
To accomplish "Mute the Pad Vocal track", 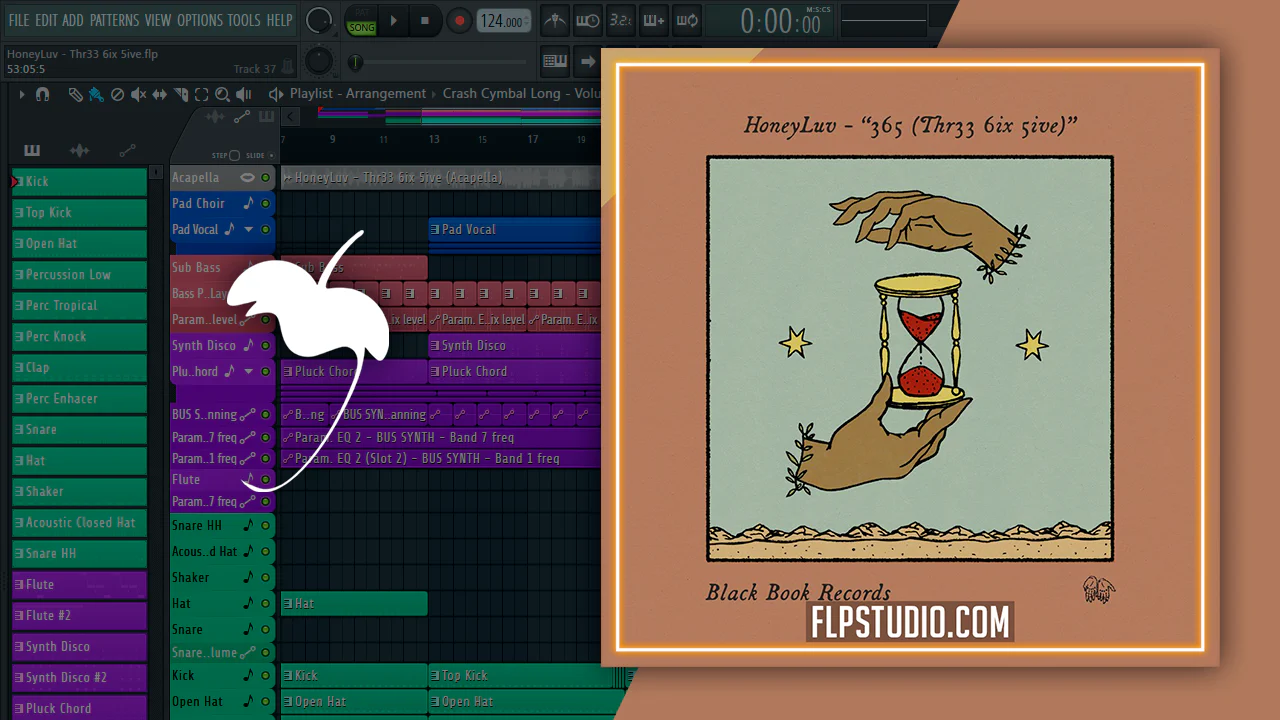I will (x=266, y=230).
